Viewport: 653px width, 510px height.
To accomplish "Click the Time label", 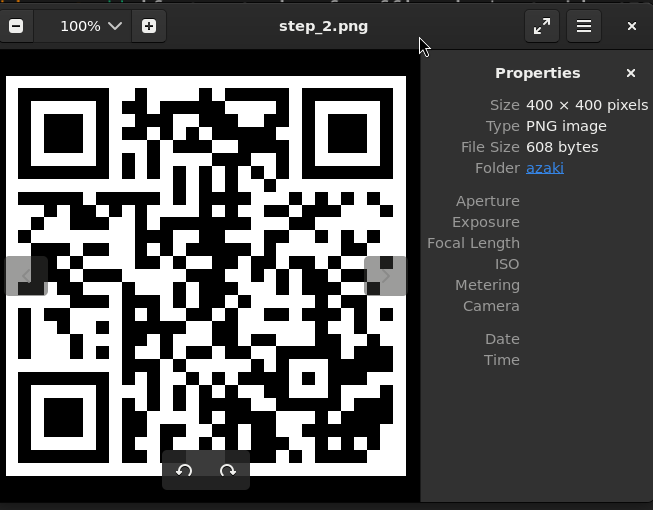I will (x=501, y=360).
